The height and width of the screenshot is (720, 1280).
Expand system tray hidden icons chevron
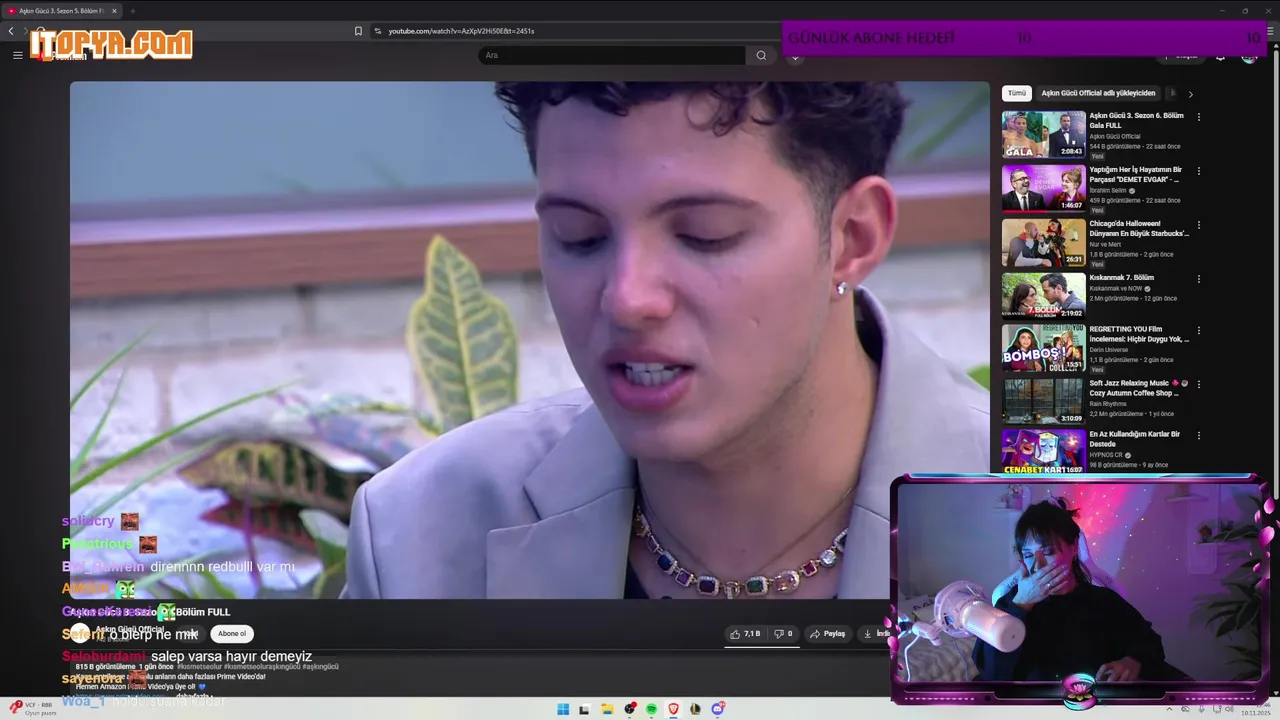[1169, 710]
